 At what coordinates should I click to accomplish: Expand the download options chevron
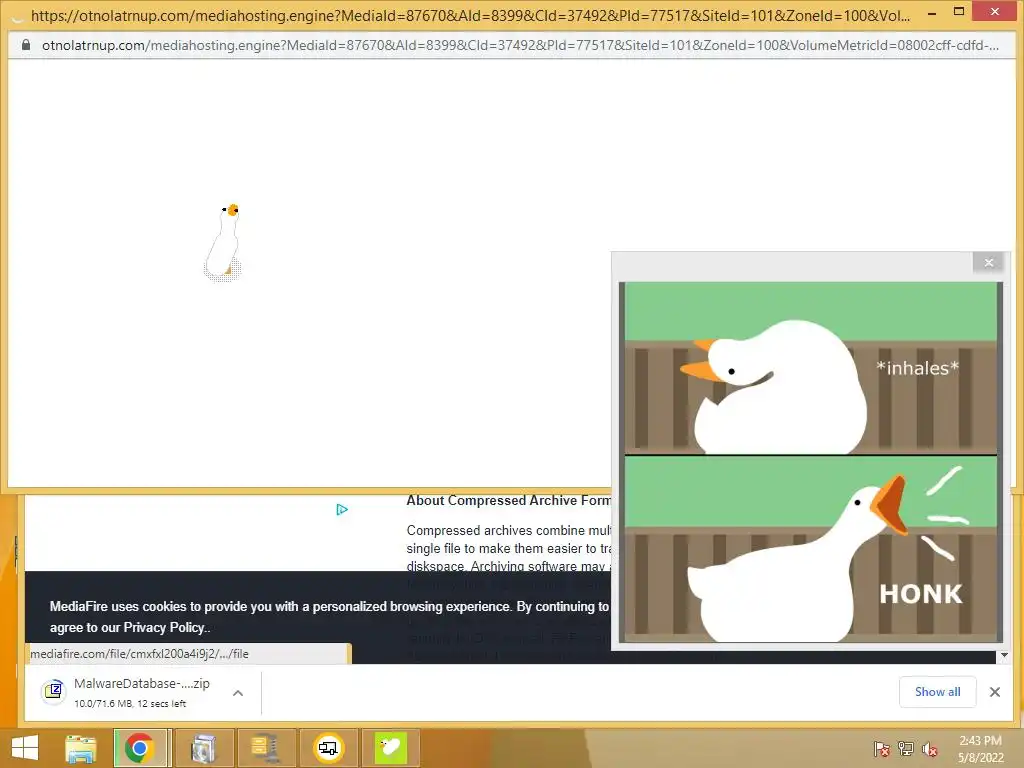pos(238,693)
